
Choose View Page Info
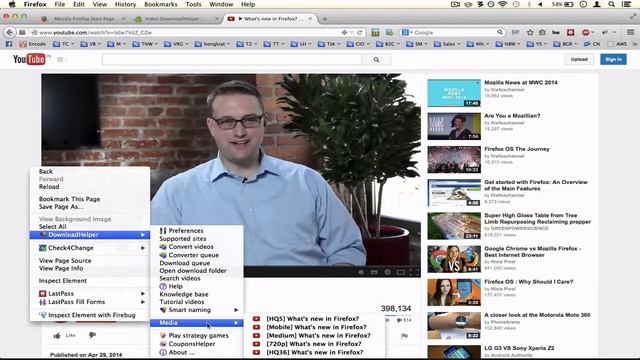(90, 268)
